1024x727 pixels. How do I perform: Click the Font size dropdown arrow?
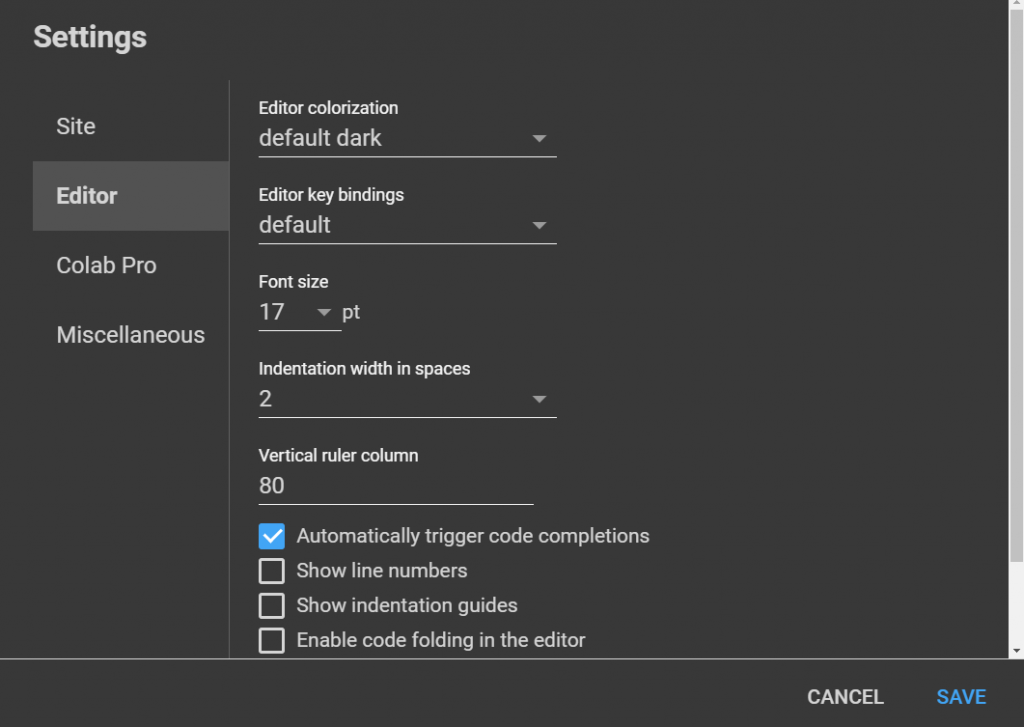click(x=323, y=312)
